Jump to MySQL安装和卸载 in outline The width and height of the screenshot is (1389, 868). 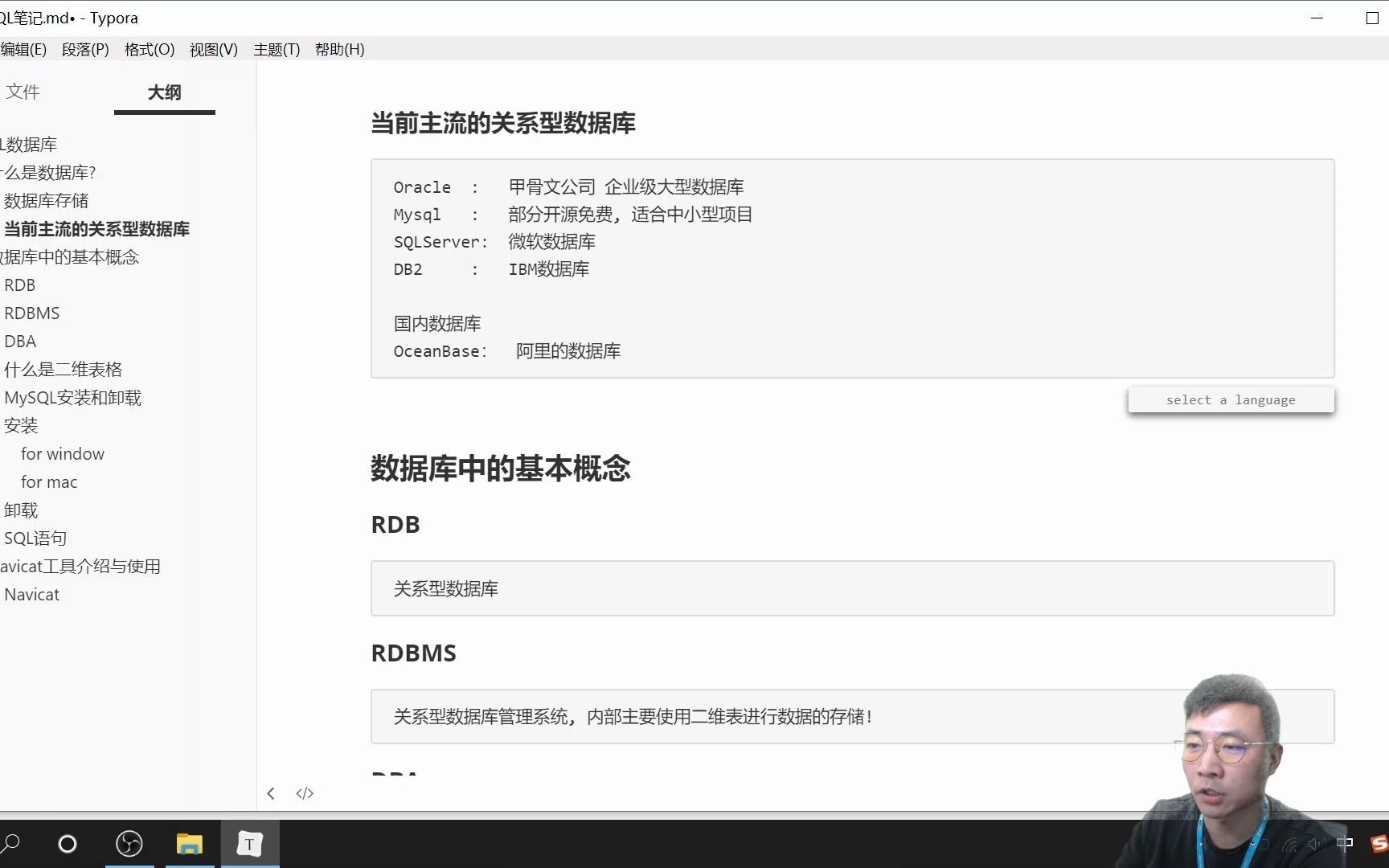tap(72, 398)
